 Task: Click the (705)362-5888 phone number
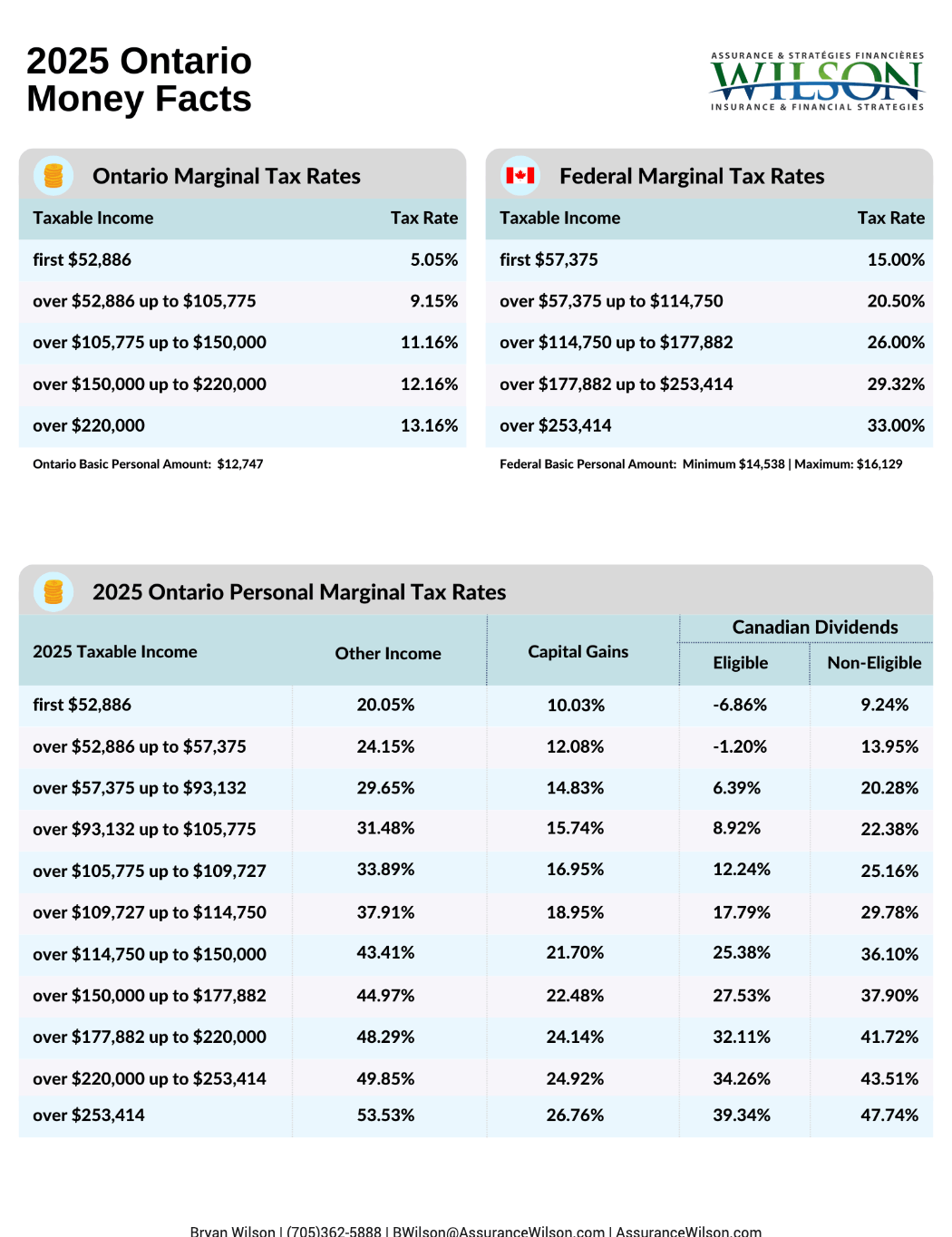click(x=334, y=1231)
